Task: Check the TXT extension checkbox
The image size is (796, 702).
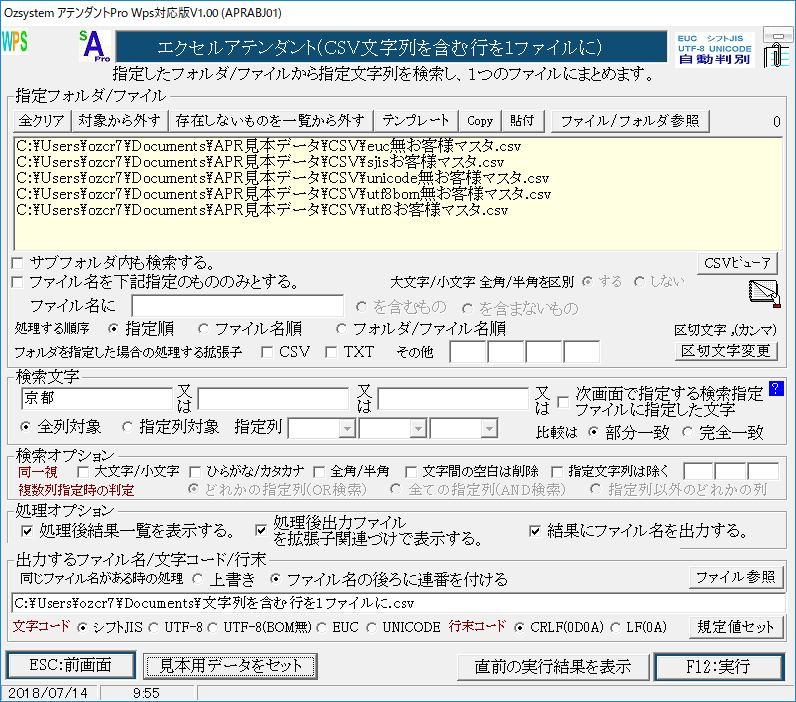Action: coord(331,352)
